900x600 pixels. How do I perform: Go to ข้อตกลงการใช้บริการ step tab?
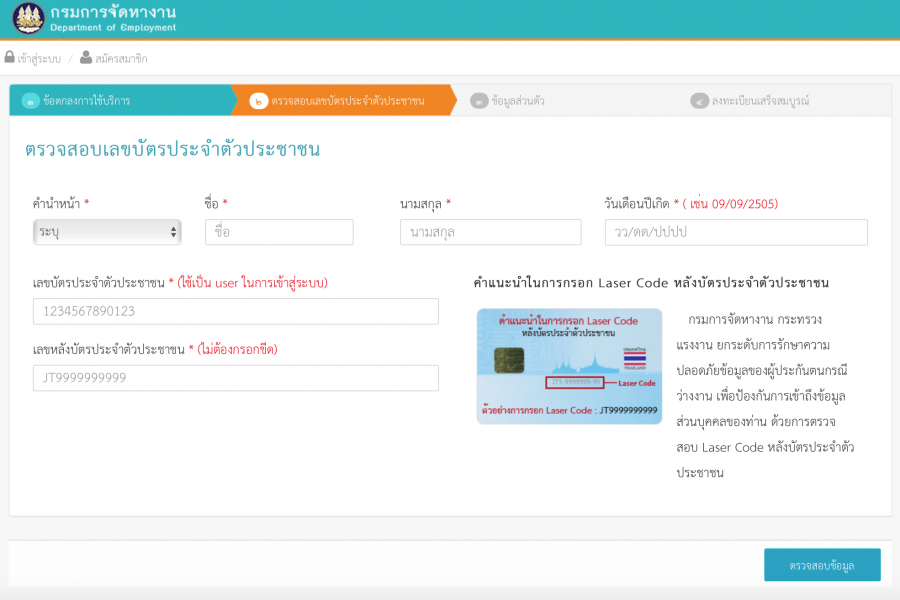(86, 101)
